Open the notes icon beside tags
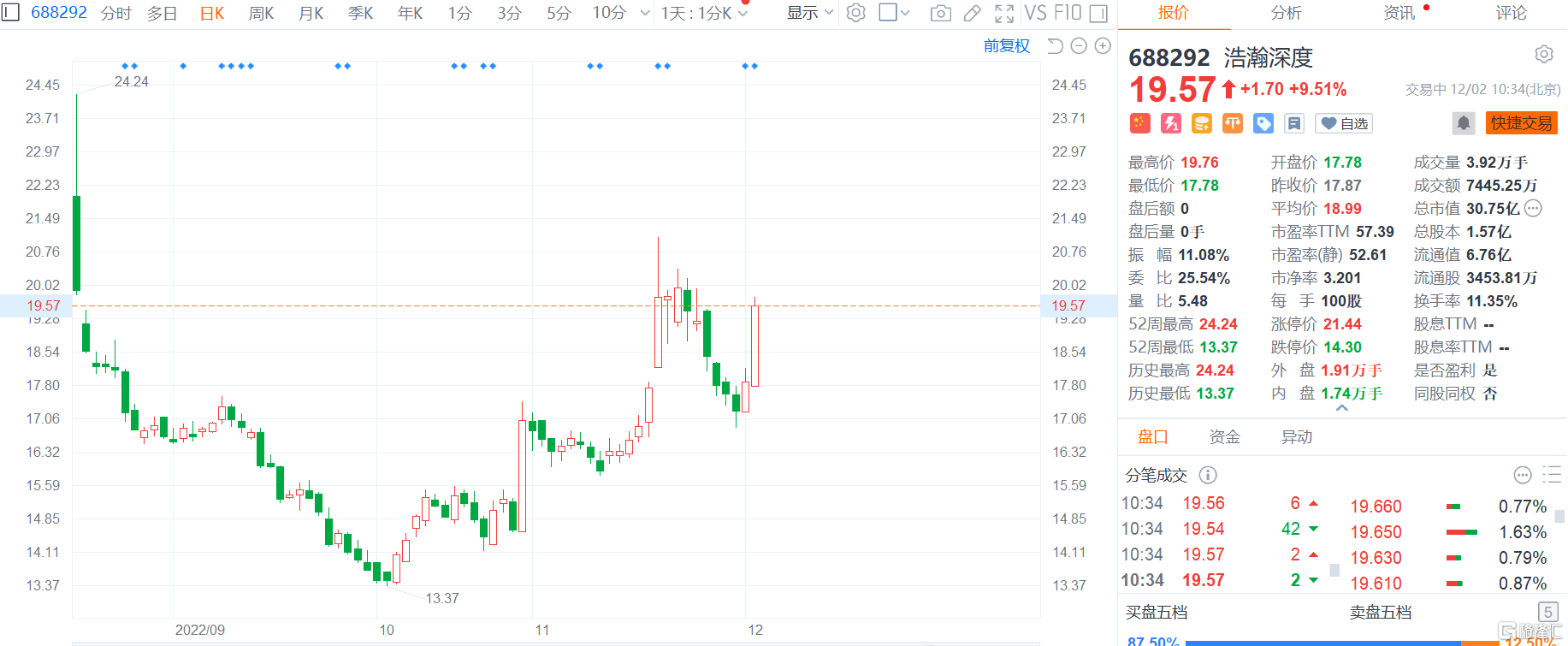Screen dimensions: 1568x646 [x=1294, y=123]
